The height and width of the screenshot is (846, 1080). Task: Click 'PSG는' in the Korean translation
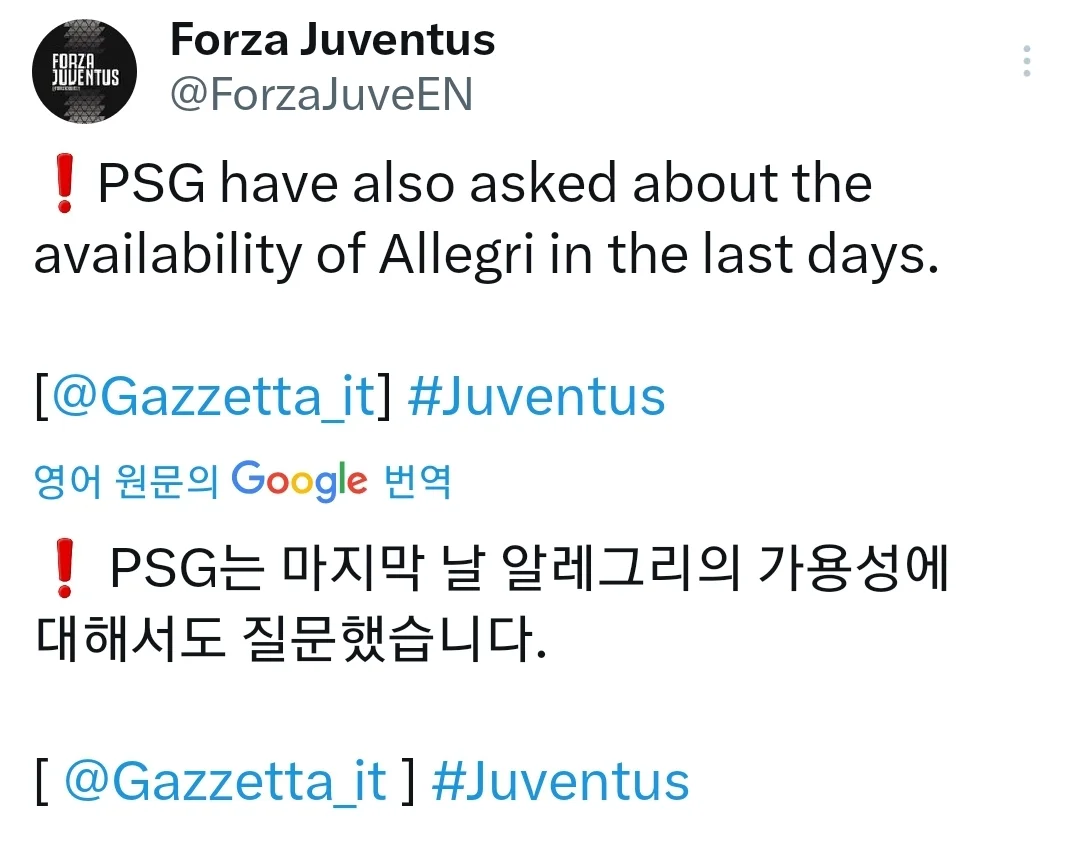[x=187, y=573]
